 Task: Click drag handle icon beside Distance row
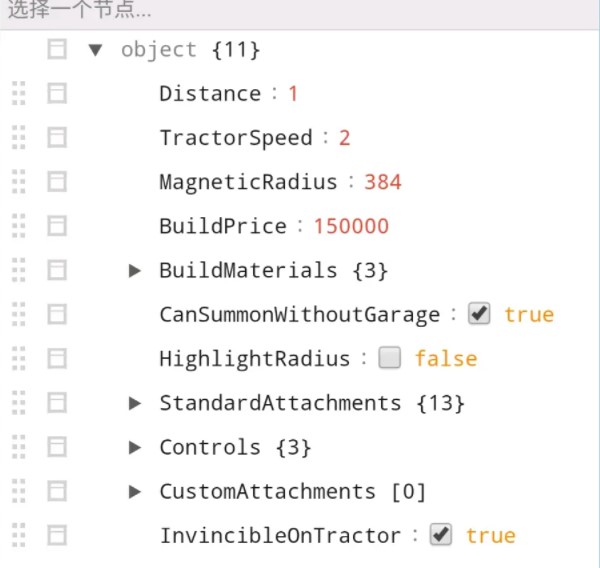(19, 94)
